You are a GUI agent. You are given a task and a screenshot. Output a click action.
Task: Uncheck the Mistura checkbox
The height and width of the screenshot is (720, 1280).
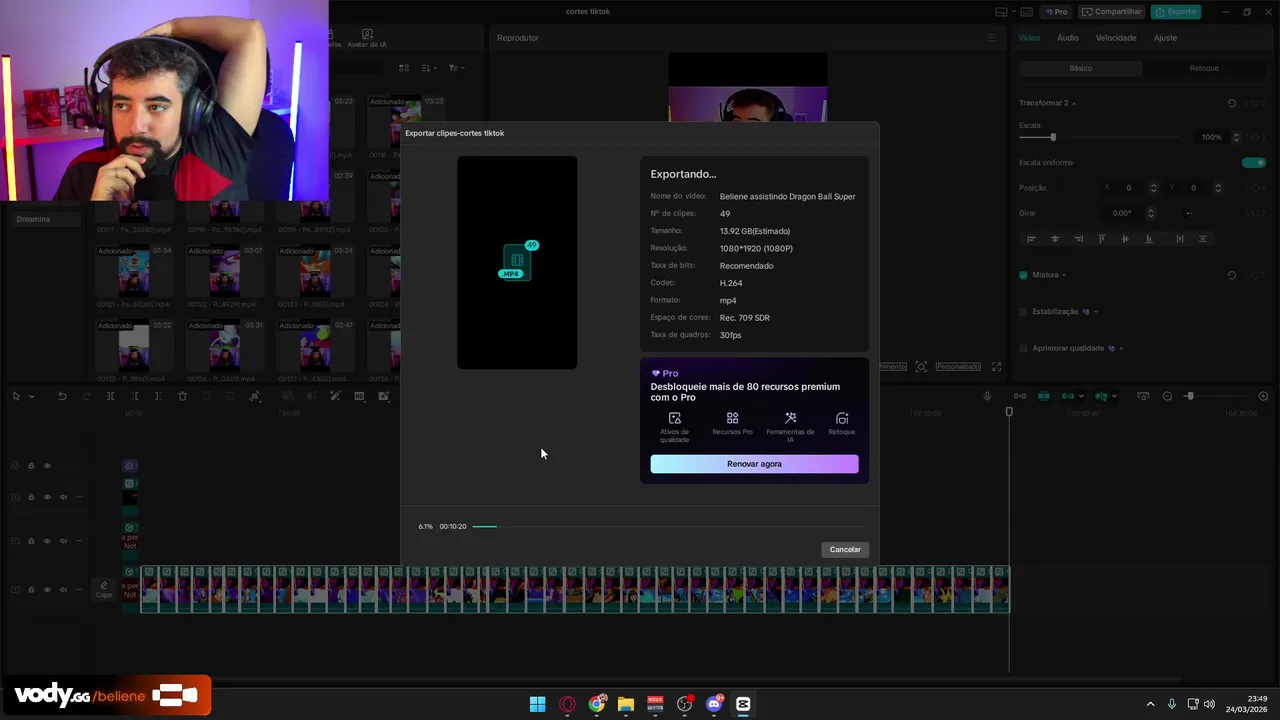[1023, 275]
